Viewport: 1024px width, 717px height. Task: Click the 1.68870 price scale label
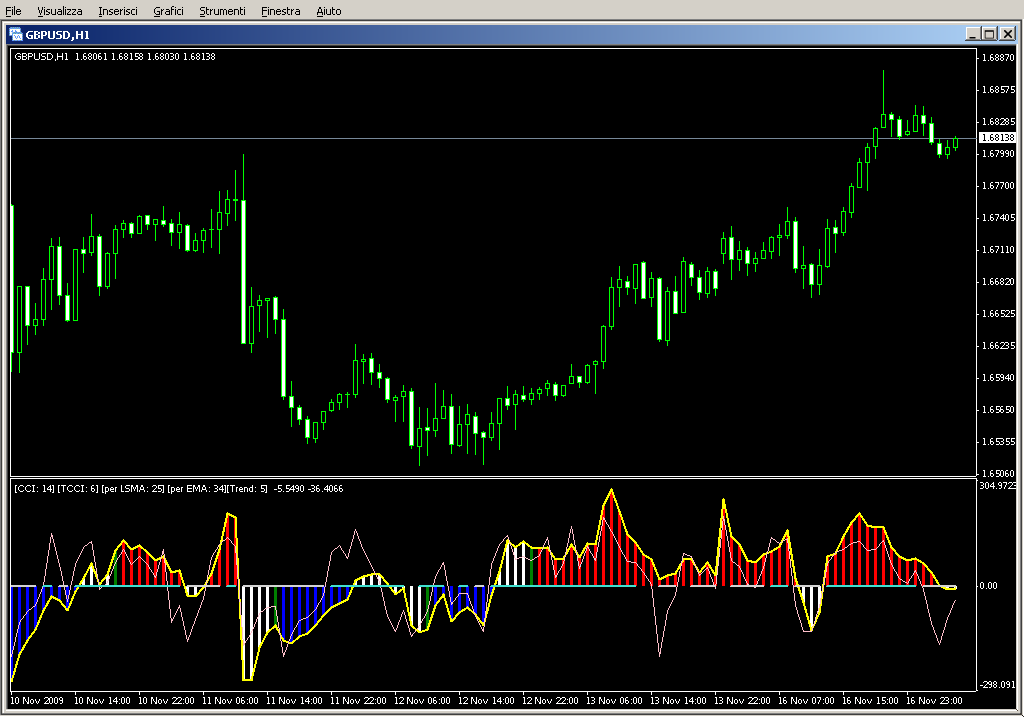point(999,57)
